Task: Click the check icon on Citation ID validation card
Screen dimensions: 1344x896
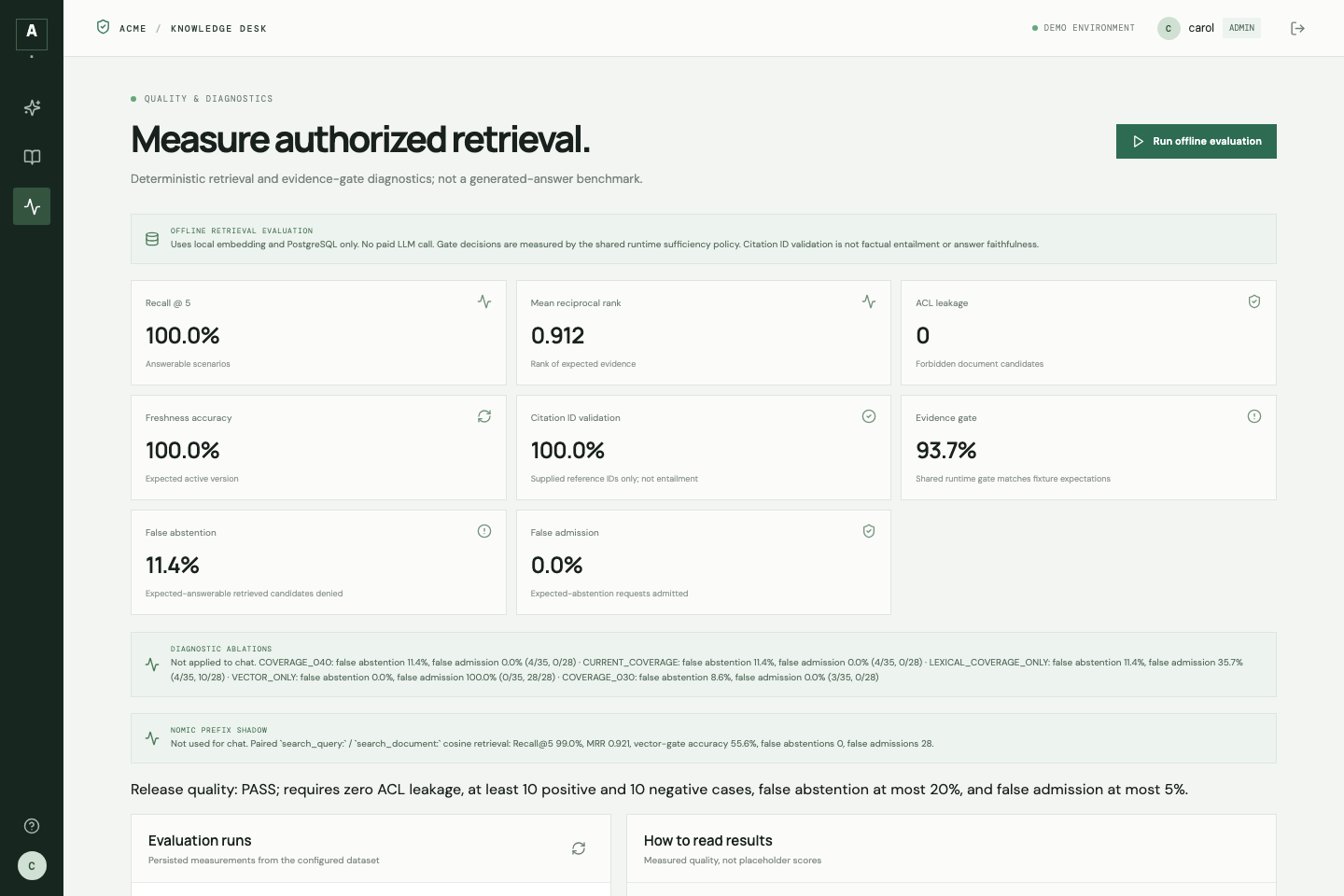Action: [869, 416]
